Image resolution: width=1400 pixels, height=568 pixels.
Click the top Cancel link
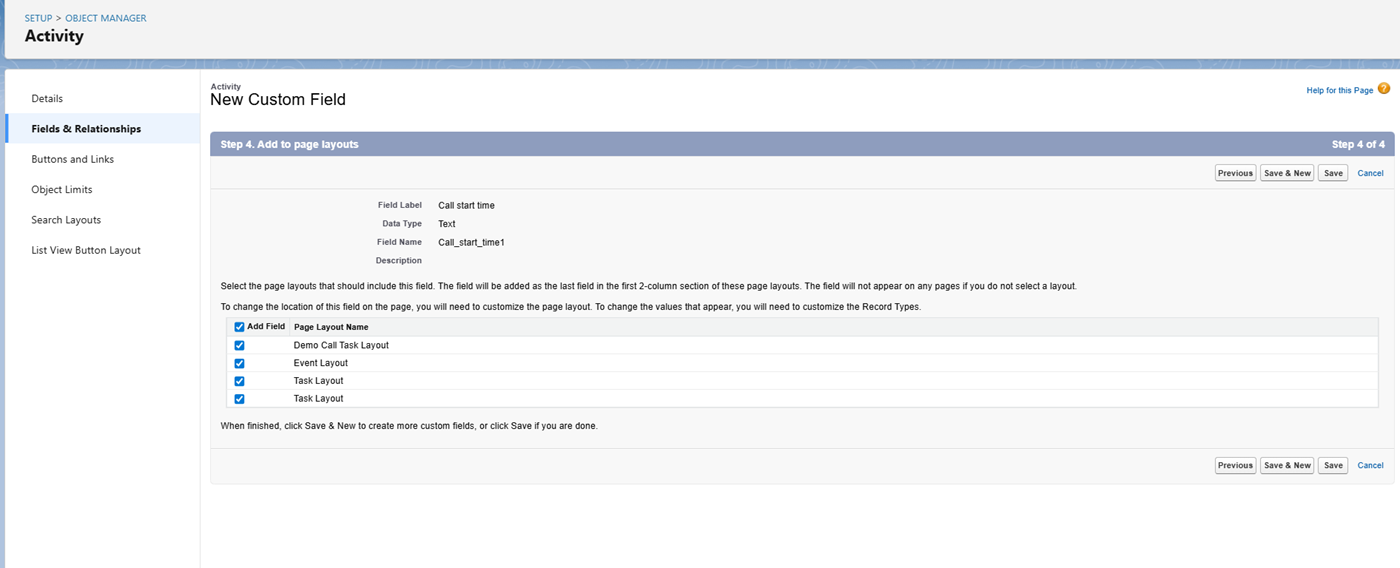tap(1370, 173)
